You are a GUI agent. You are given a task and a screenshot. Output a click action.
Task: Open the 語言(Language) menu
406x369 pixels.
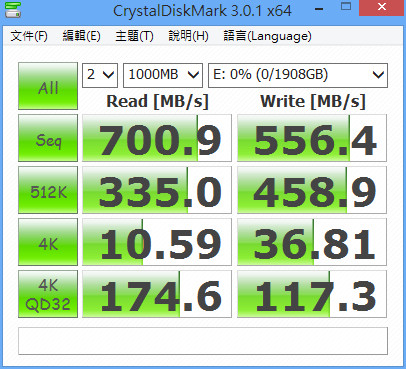tap(268, 36)
